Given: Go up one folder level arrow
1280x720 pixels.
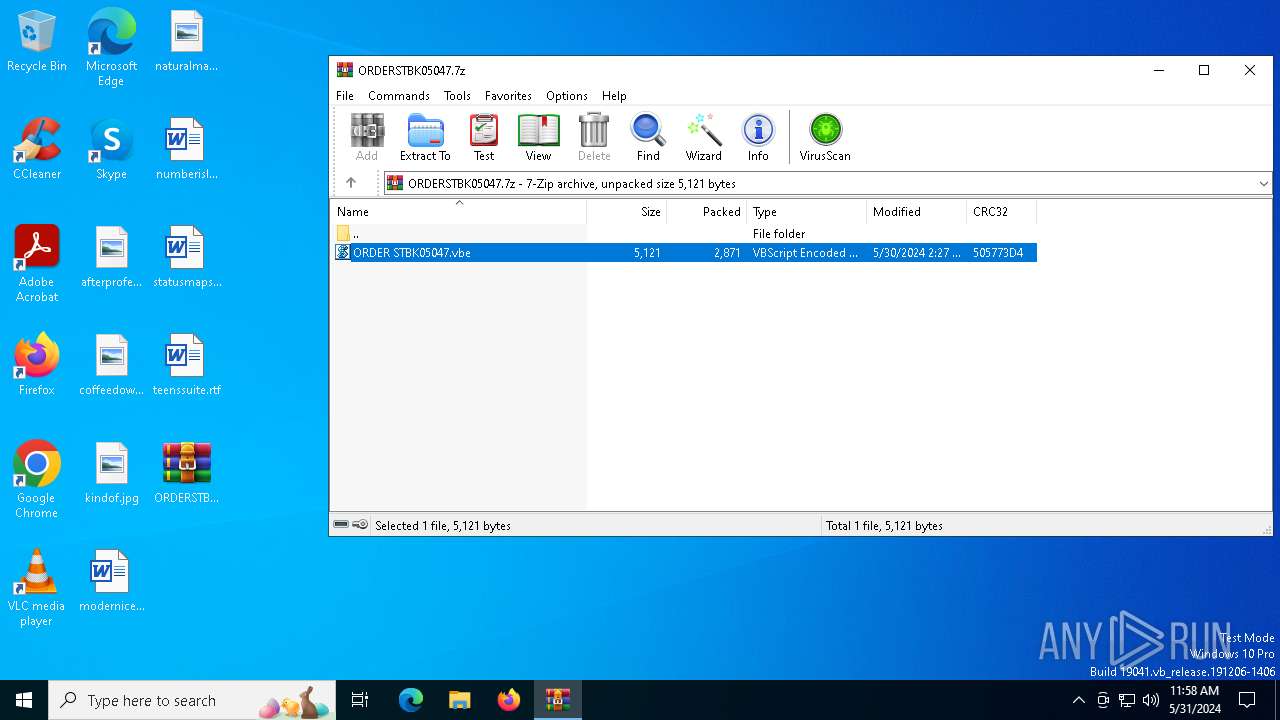Looking at the screenshot, I should [351, 183].
